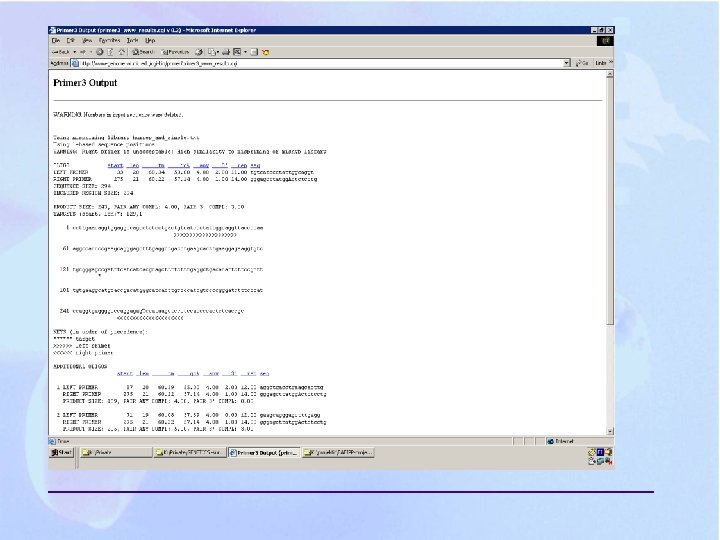Click the 'gc%' link in OLIGO header
720x540 pixels.
click(x=179, y=165)
